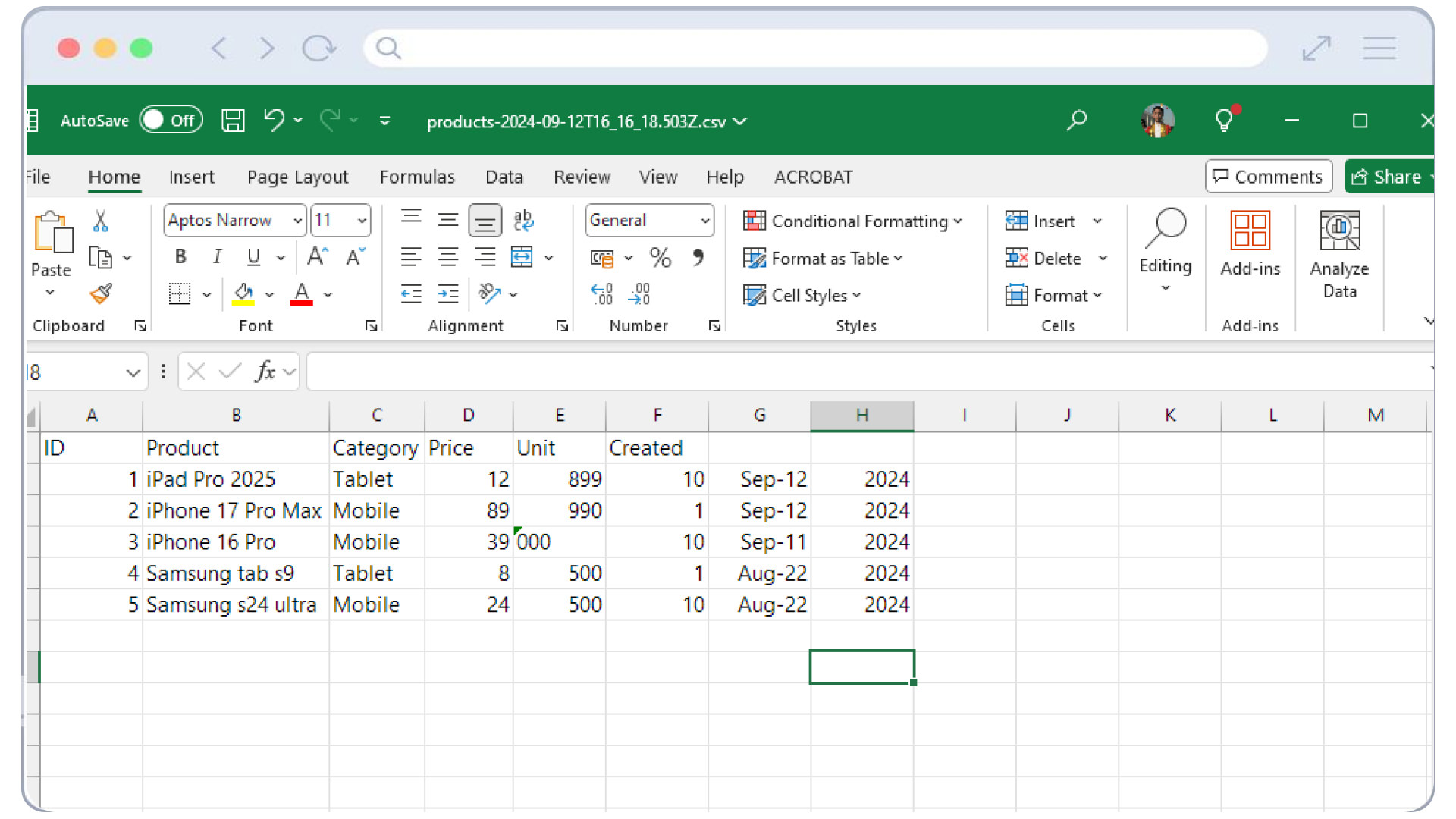Click the Wrap Text icon

523,220
